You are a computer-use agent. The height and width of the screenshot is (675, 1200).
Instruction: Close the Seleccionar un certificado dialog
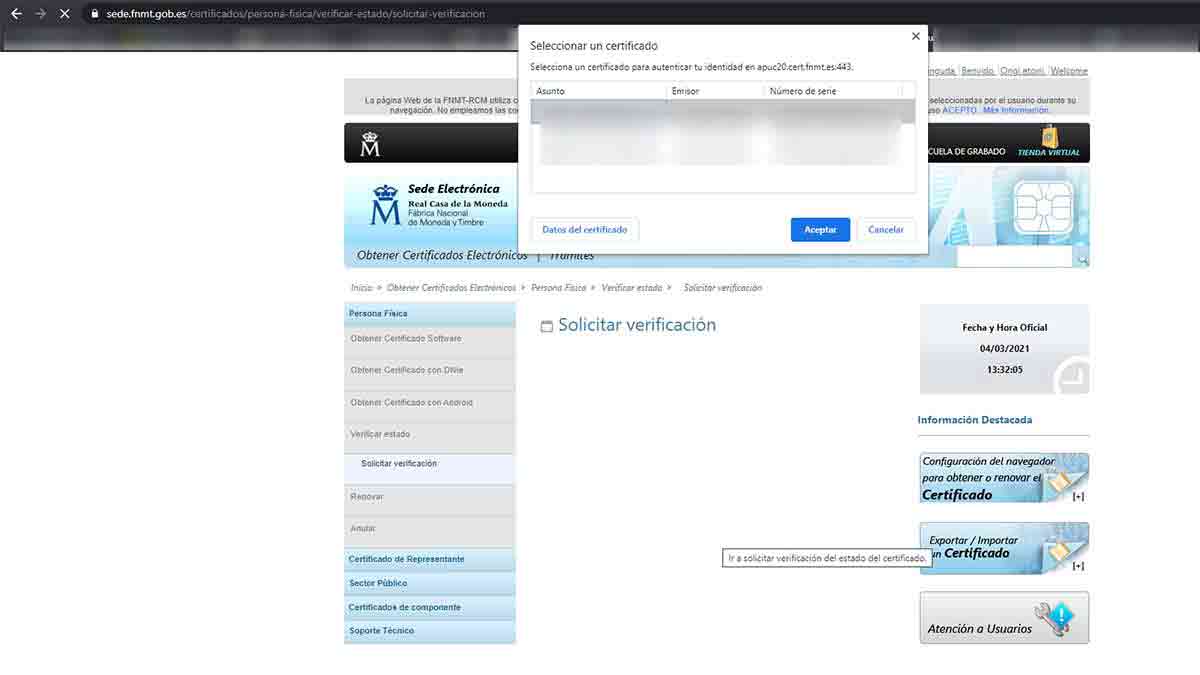point(915,36)
